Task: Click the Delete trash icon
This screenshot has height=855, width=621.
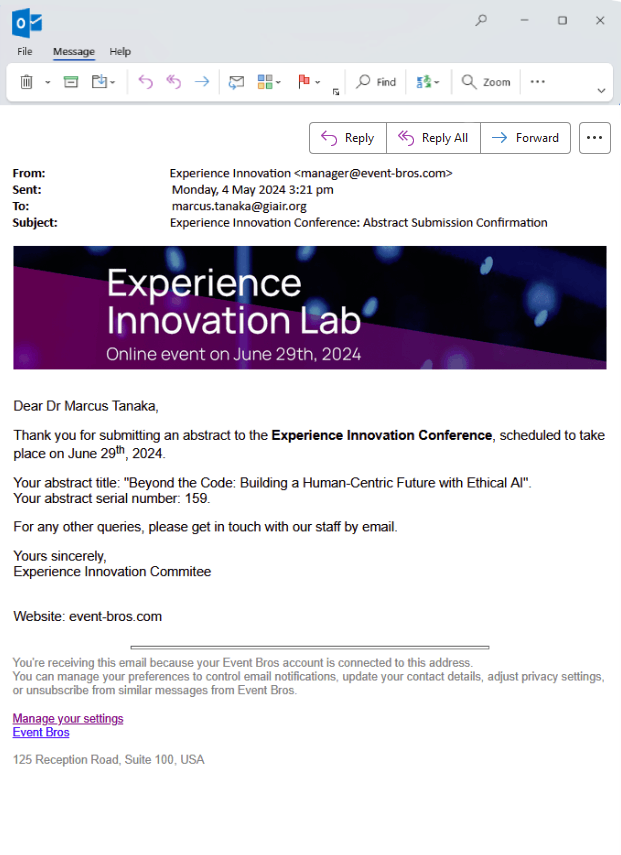Action: pyautogui.click(x=27, y=82)
